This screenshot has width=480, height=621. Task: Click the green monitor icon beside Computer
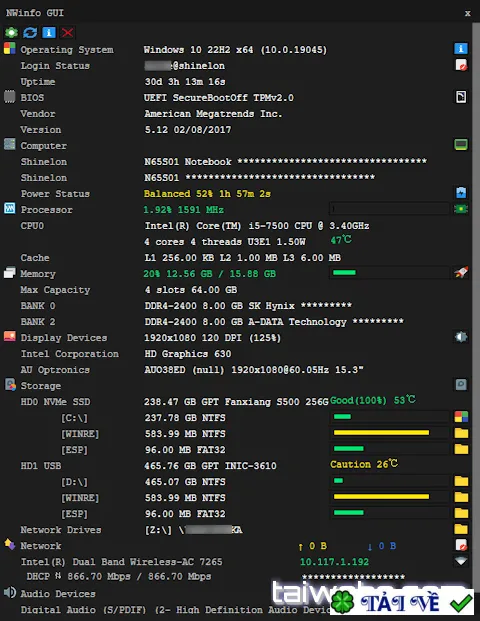[x=461, y=145]
